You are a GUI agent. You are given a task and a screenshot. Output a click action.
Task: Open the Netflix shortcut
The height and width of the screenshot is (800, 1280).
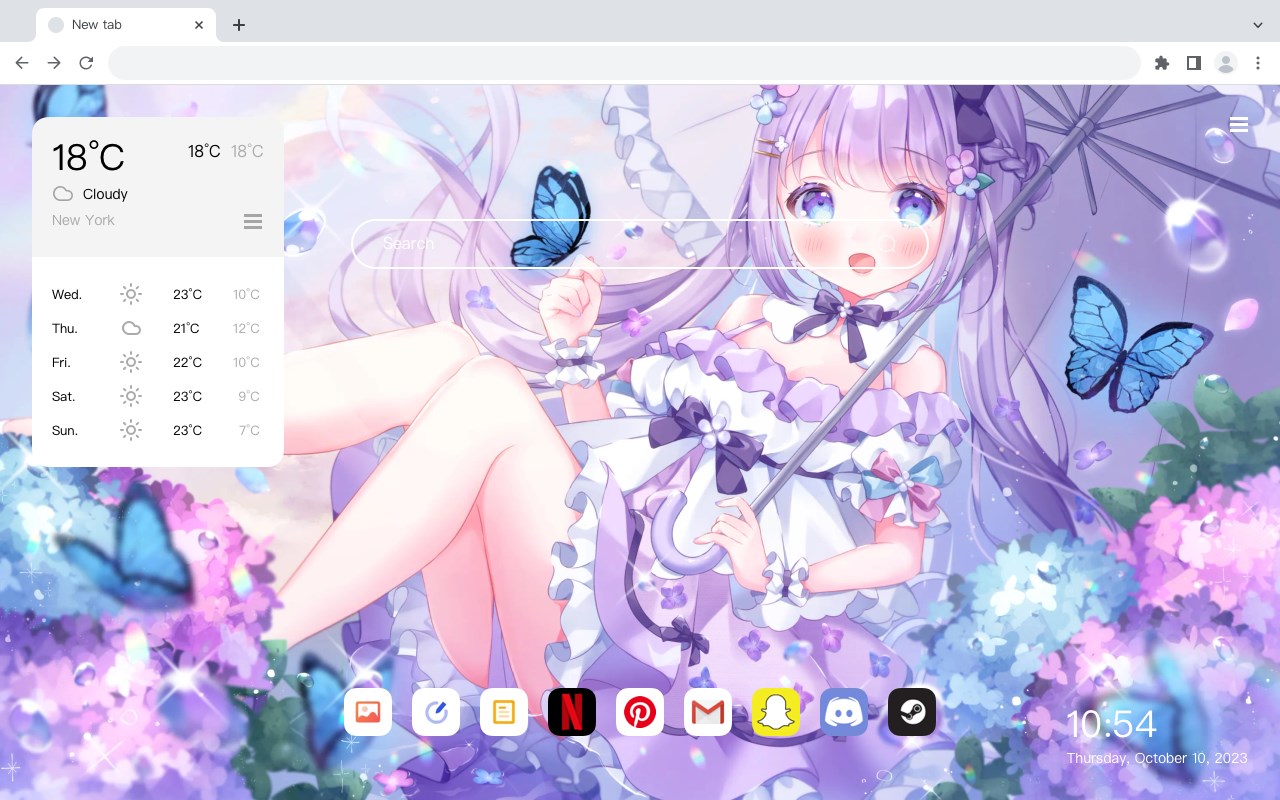pos(572,712)
